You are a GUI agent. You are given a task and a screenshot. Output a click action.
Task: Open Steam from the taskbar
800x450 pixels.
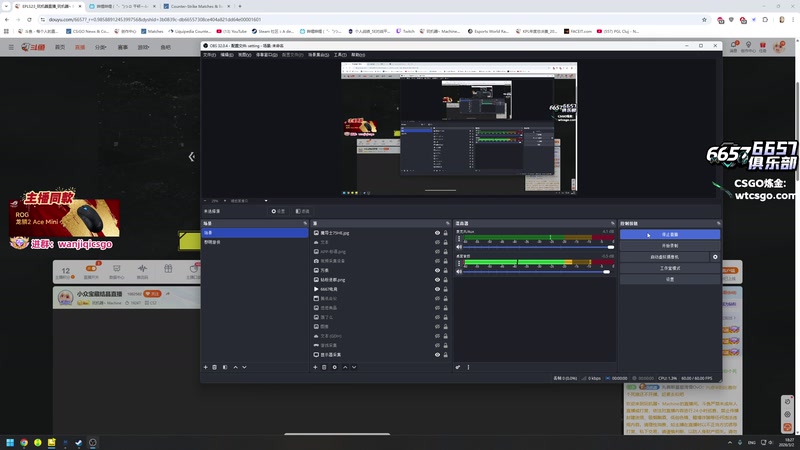point(79,442)
